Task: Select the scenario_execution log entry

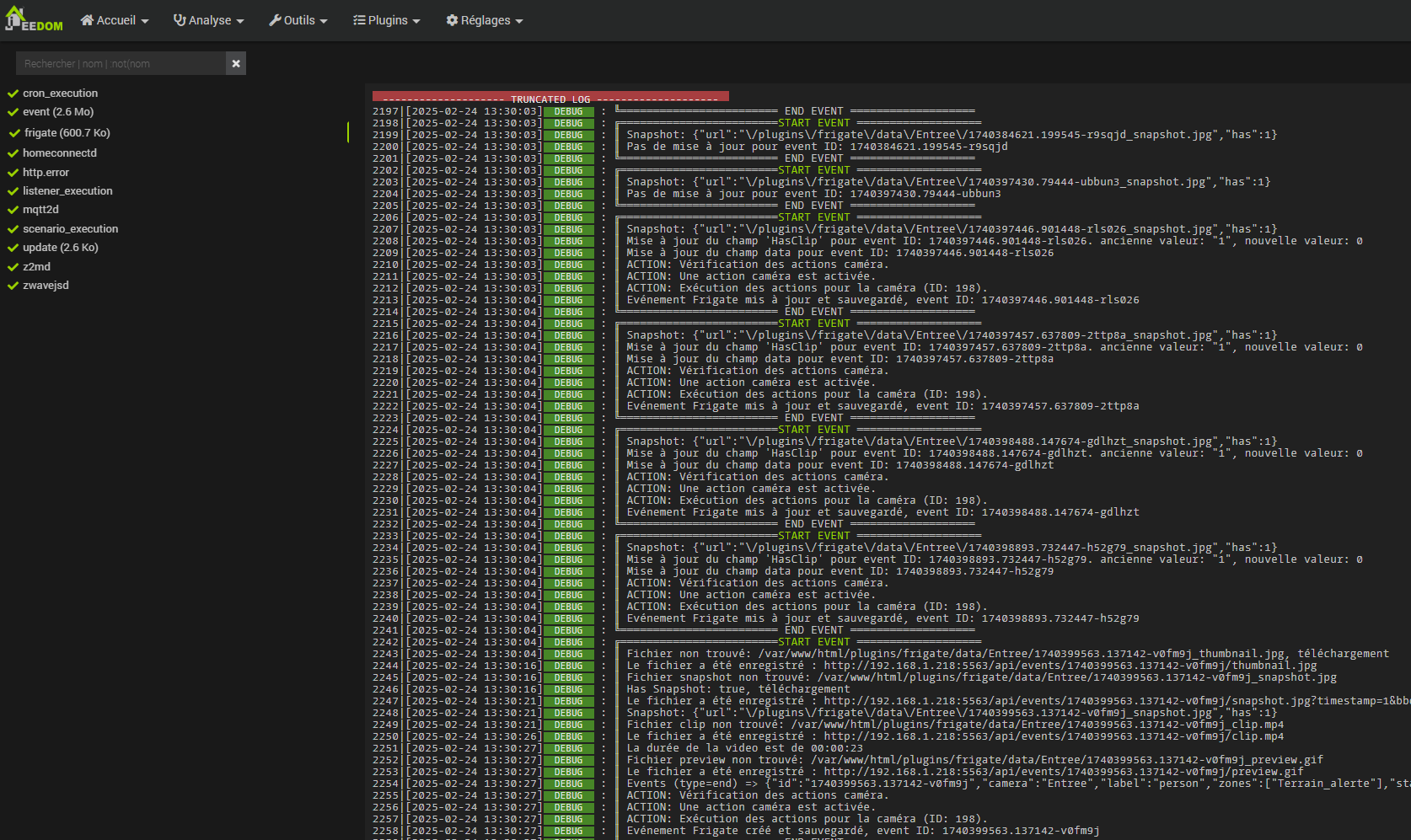Action: pos(70,229)
